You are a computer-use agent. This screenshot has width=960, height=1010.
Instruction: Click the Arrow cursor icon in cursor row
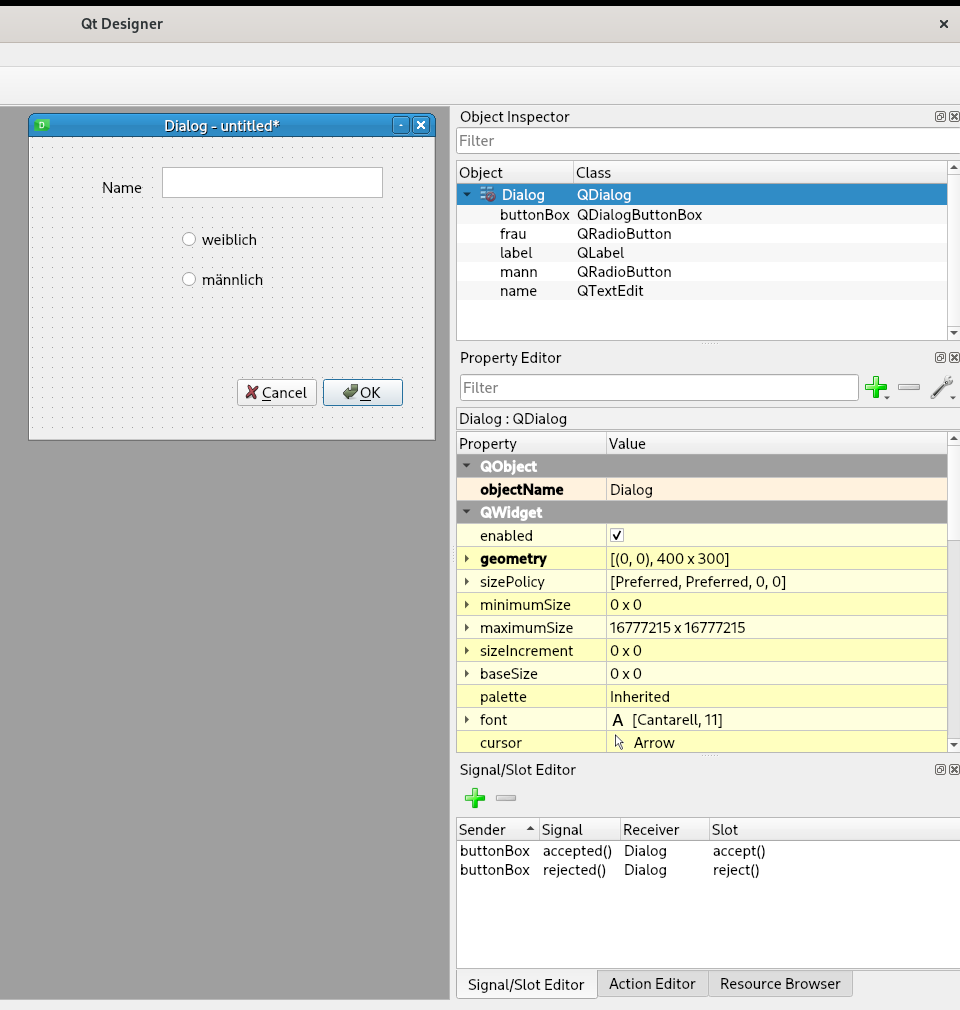(x=619, y=743)
